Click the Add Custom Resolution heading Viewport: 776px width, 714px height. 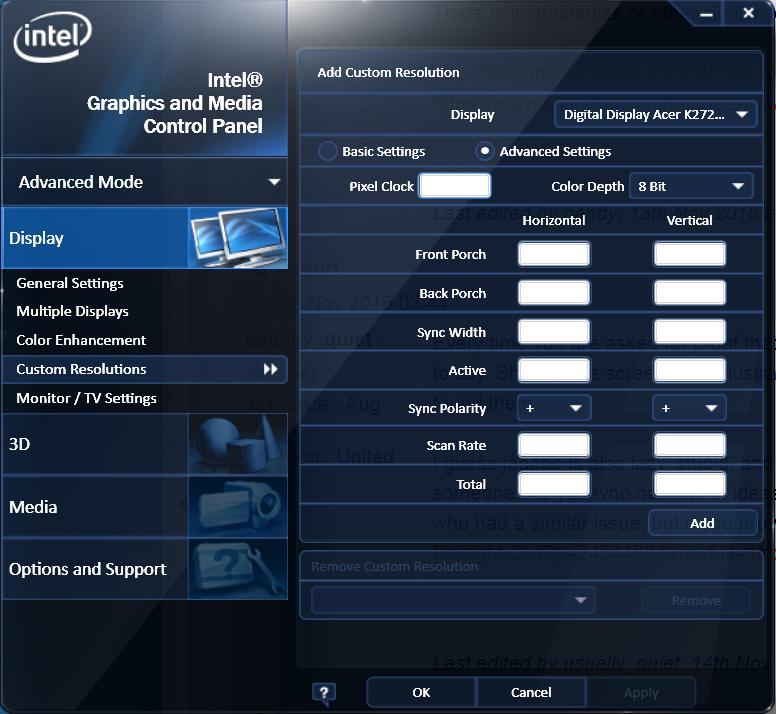pos(388,73)
